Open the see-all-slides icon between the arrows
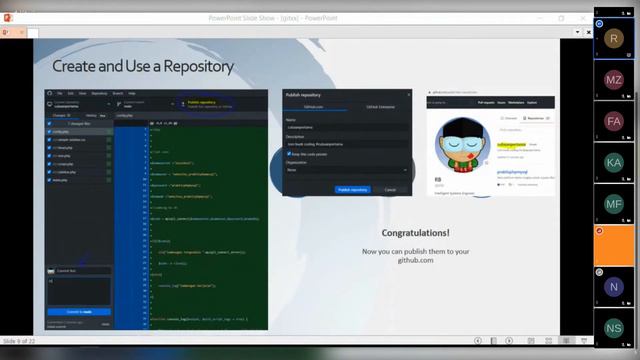Viewport: 640px width, 360px height. point(493,340)
